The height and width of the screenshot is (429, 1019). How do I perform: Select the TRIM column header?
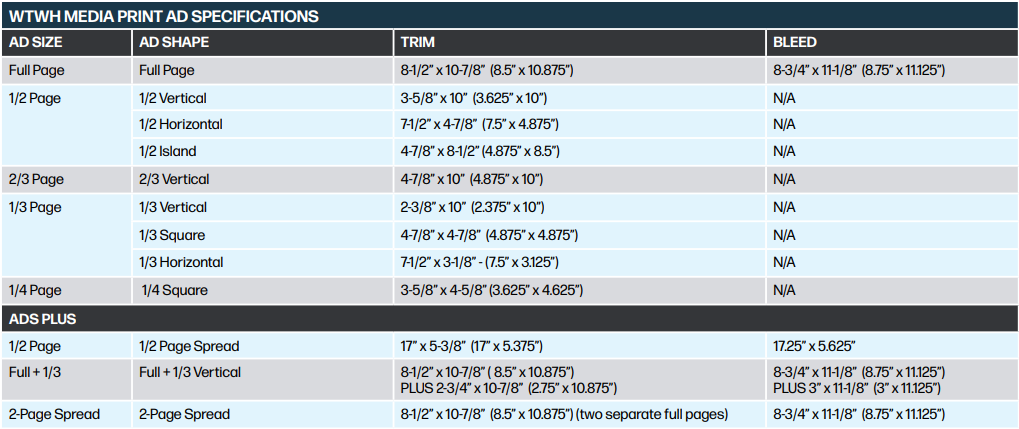pyautogui.click(x=417, y=42)
